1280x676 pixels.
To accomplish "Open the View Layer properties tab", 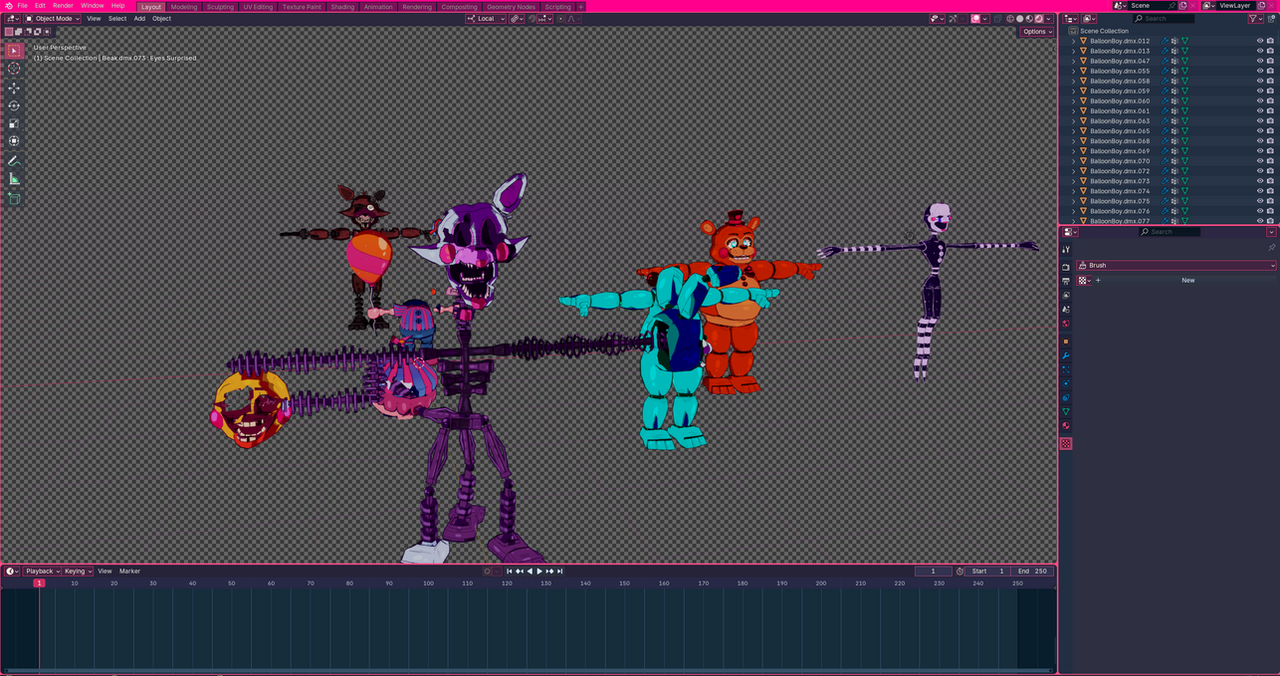I will tap(1066, 295).
